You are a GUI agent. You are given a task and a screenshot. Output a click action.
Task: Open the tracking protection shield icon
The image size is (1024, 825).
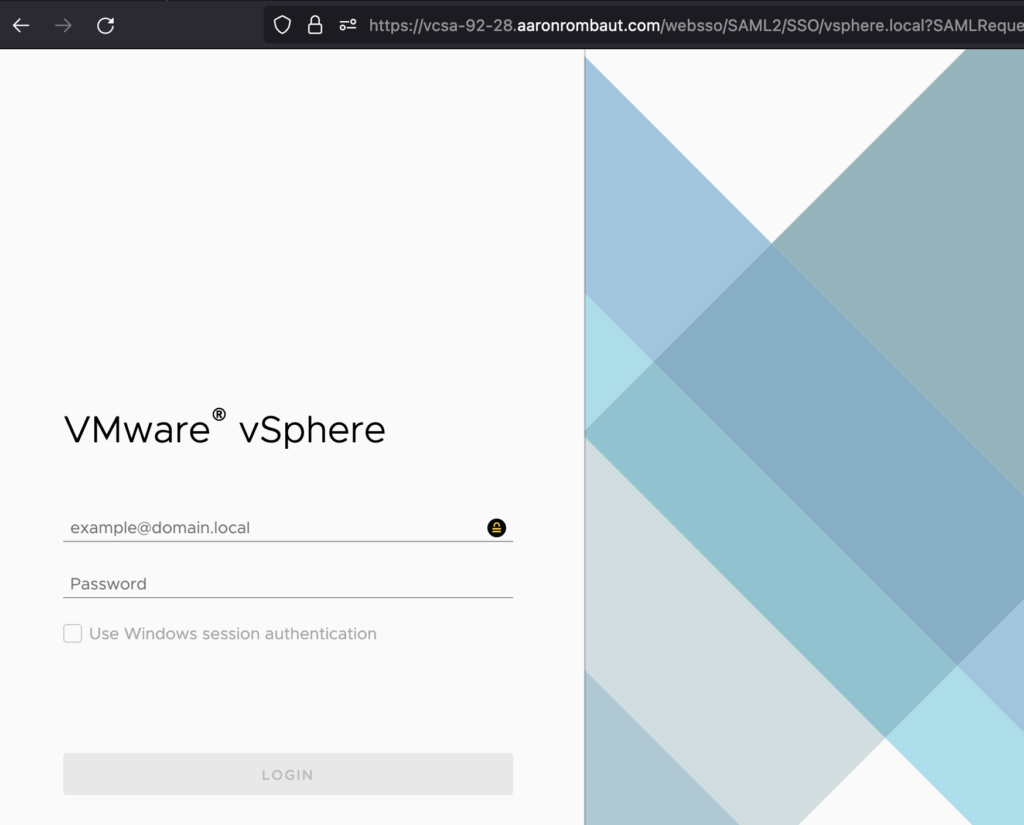pos(282,25)
